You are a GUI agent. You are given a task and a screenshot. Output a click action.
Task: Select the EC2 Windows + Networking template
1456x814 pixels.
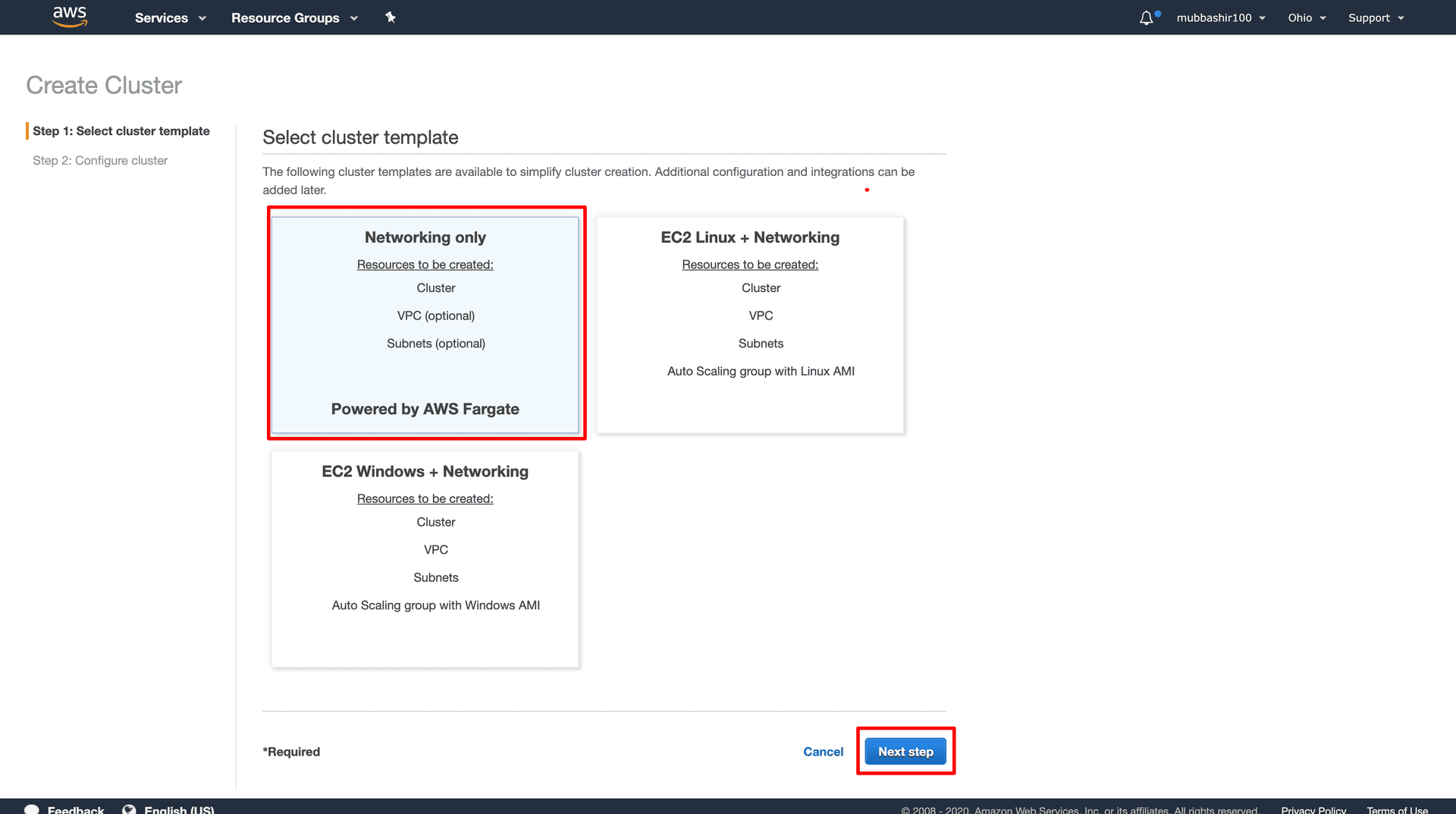[x=425, y=559]
